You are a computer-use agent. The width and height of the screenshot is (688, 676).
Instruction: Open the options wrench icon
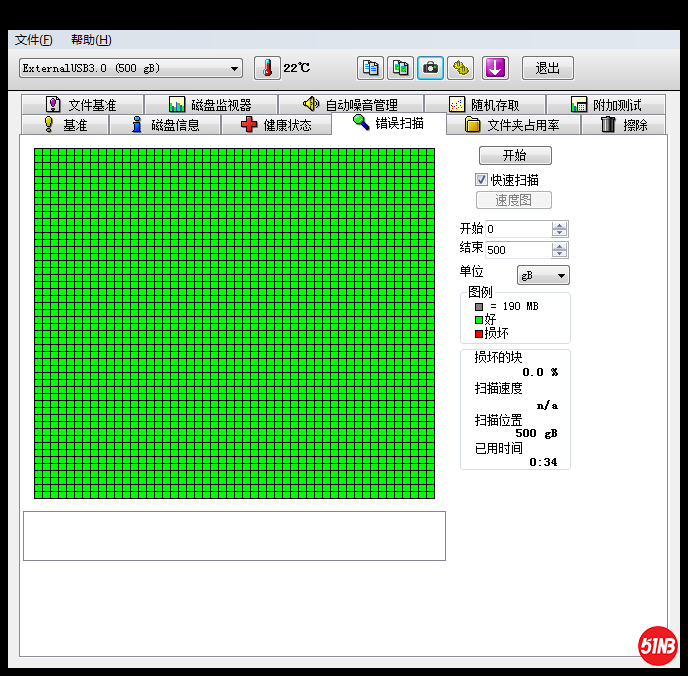[x=460, y=68]
